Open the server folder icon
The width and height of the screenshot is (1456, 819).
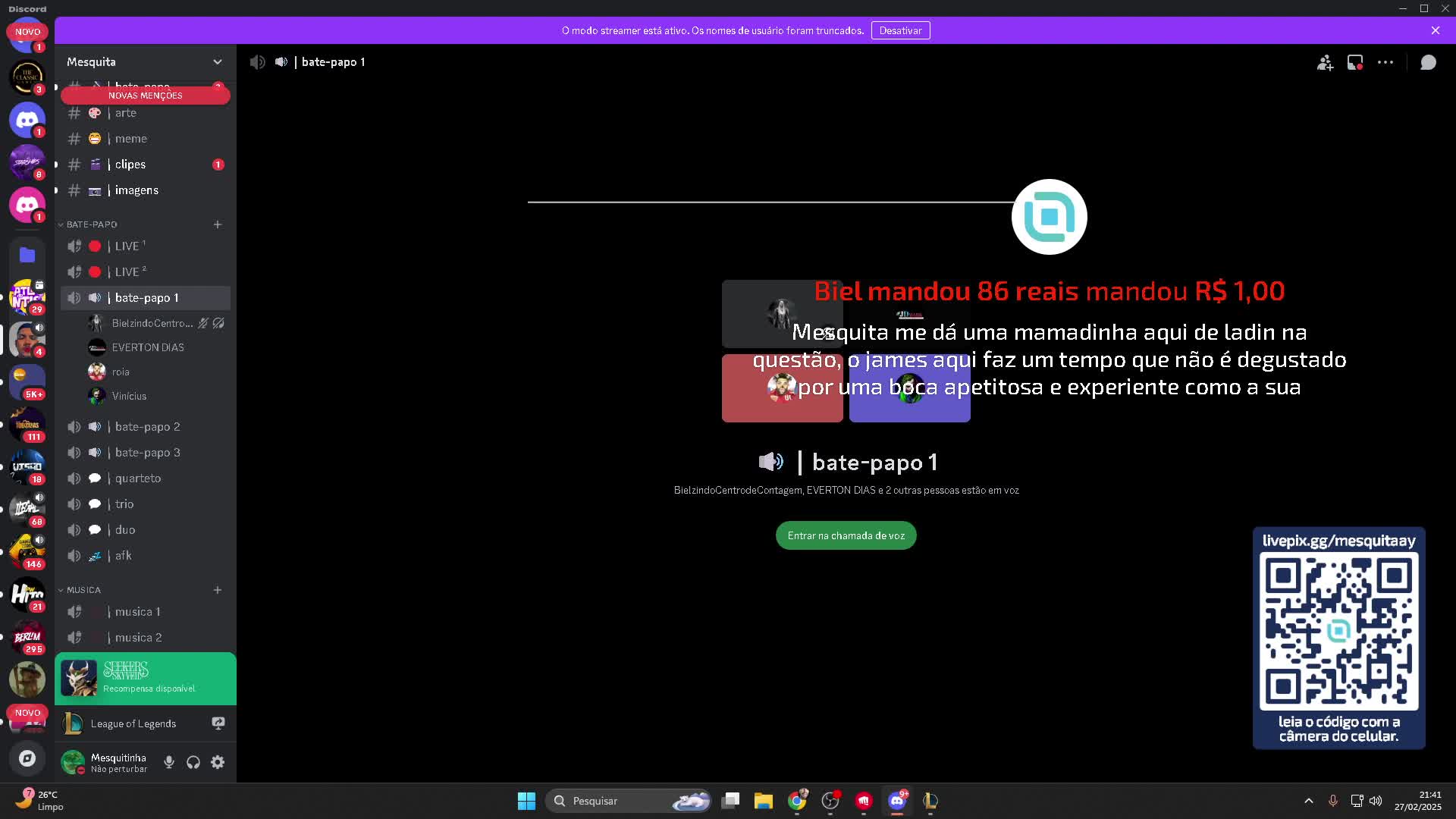point(27,255)
